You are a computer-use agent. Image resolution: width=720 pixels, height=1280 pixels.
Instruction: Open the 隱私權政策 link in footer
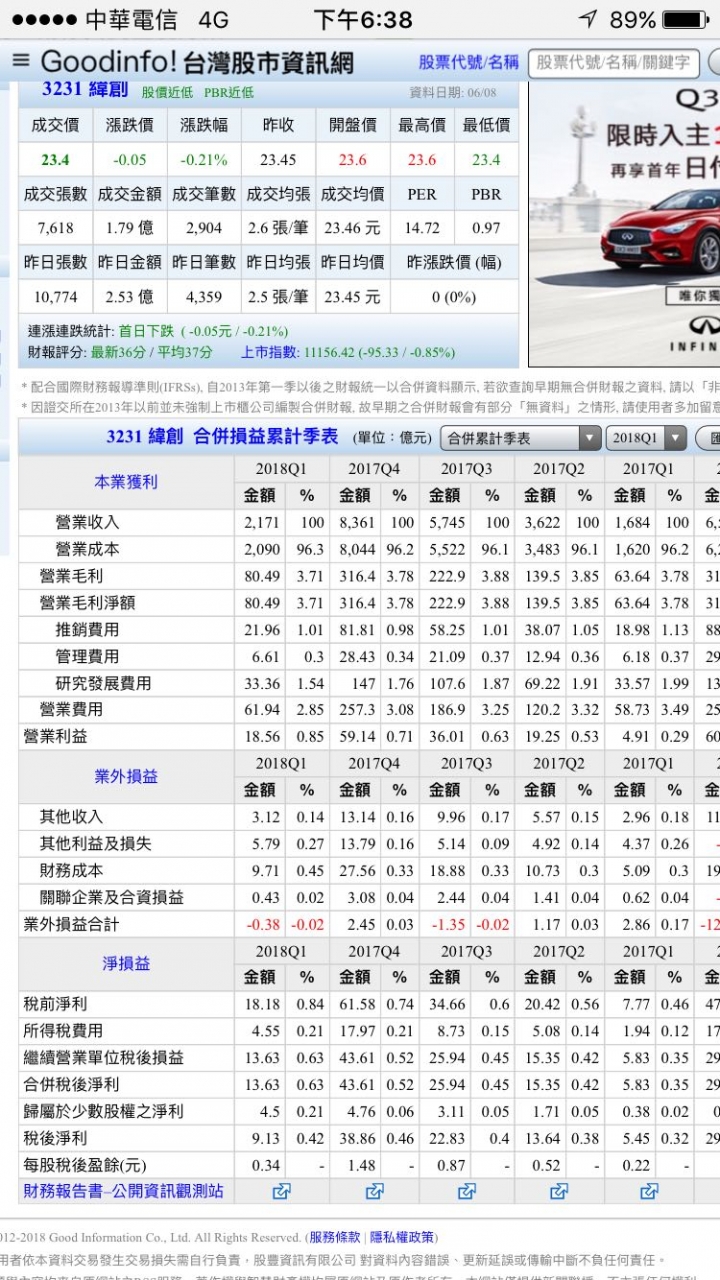click(x=402, y=1238)
